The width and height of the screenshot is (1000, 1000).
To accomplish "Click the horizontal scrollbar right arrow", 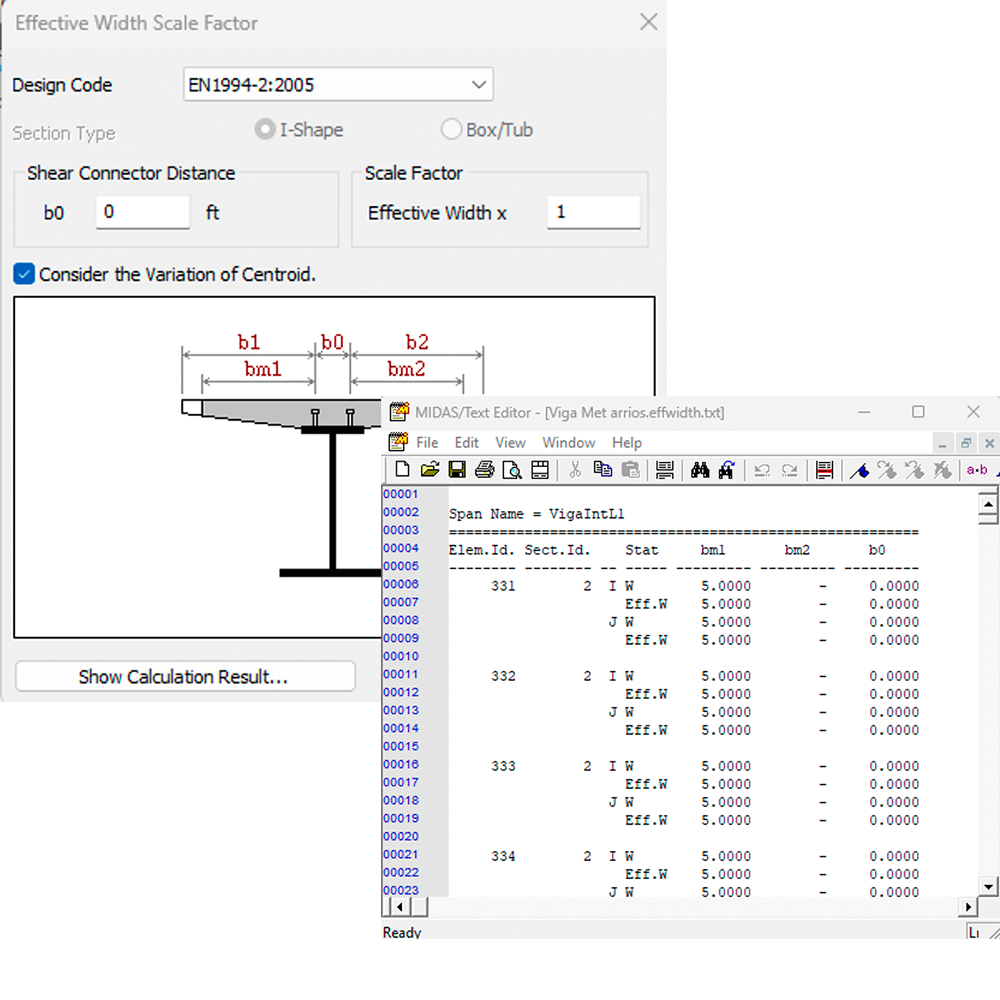I will click(x=968, y=906).
